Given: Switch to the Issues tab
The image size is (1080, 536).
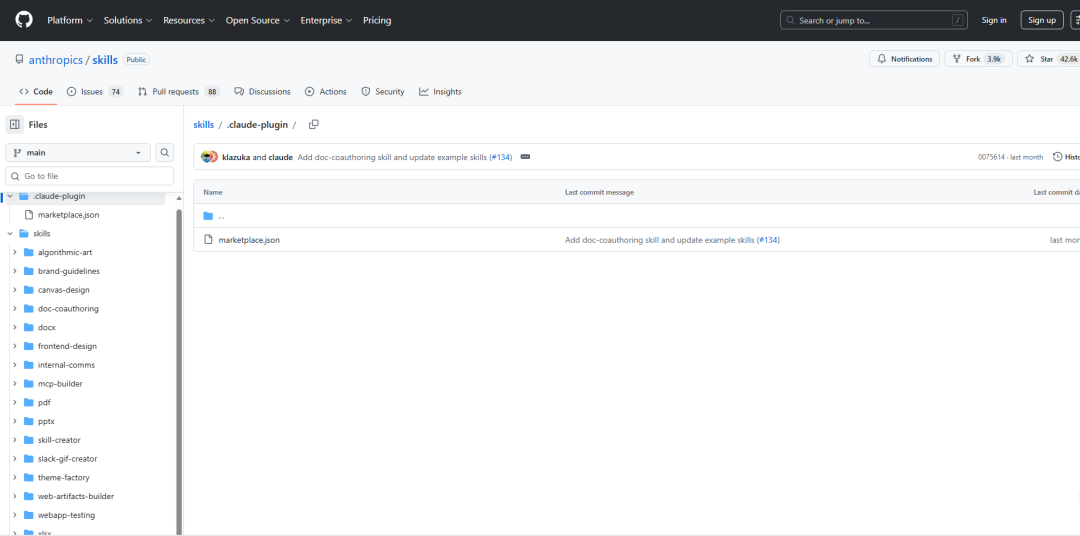Looking at the screenshot, I should 95,92.
